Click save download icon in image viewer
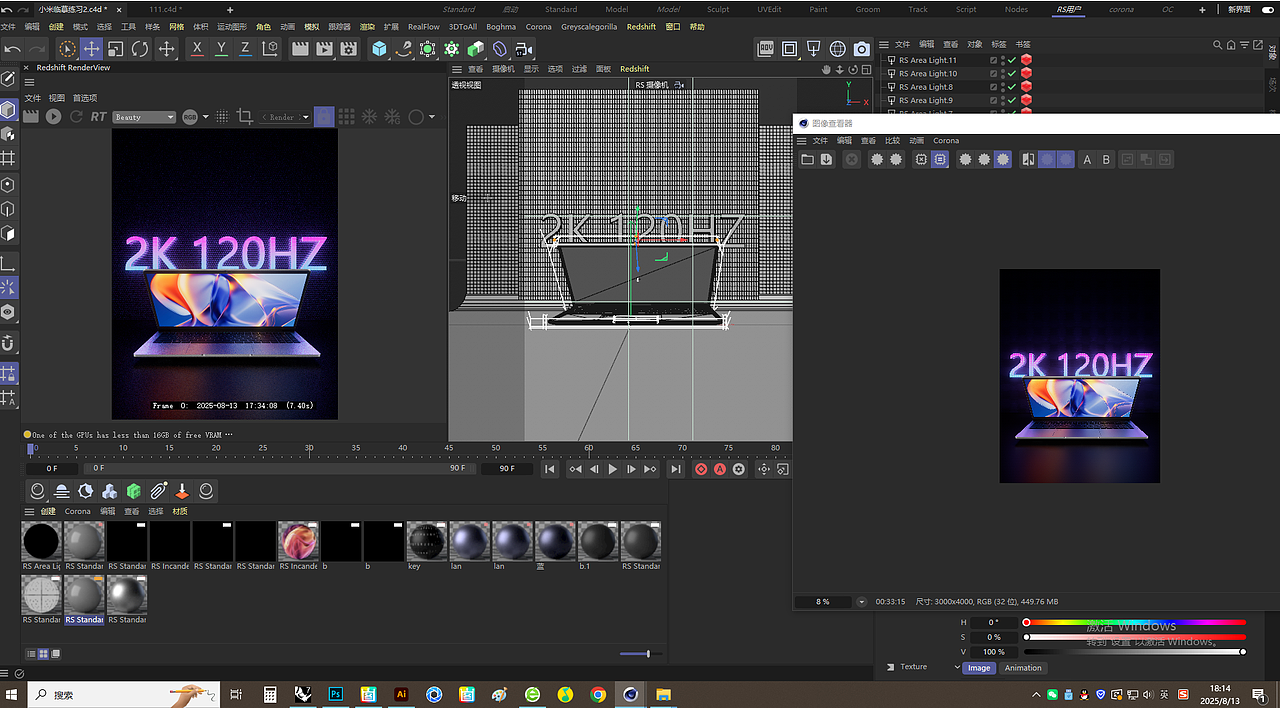The width and height of the screenshot is (1280, 708). [x=826, y=159]
